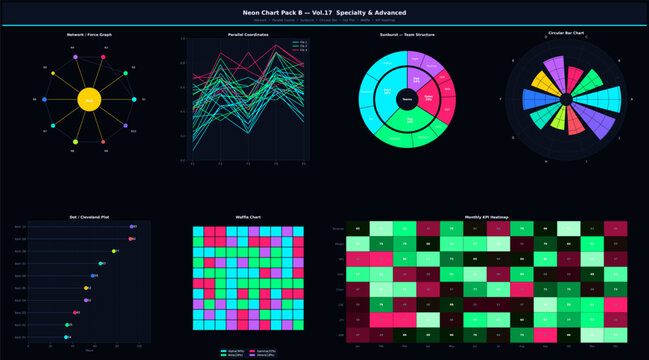Select the N10 node in the network graph
This screenshot has width=649, height=360.
click(x=126, y=126)
